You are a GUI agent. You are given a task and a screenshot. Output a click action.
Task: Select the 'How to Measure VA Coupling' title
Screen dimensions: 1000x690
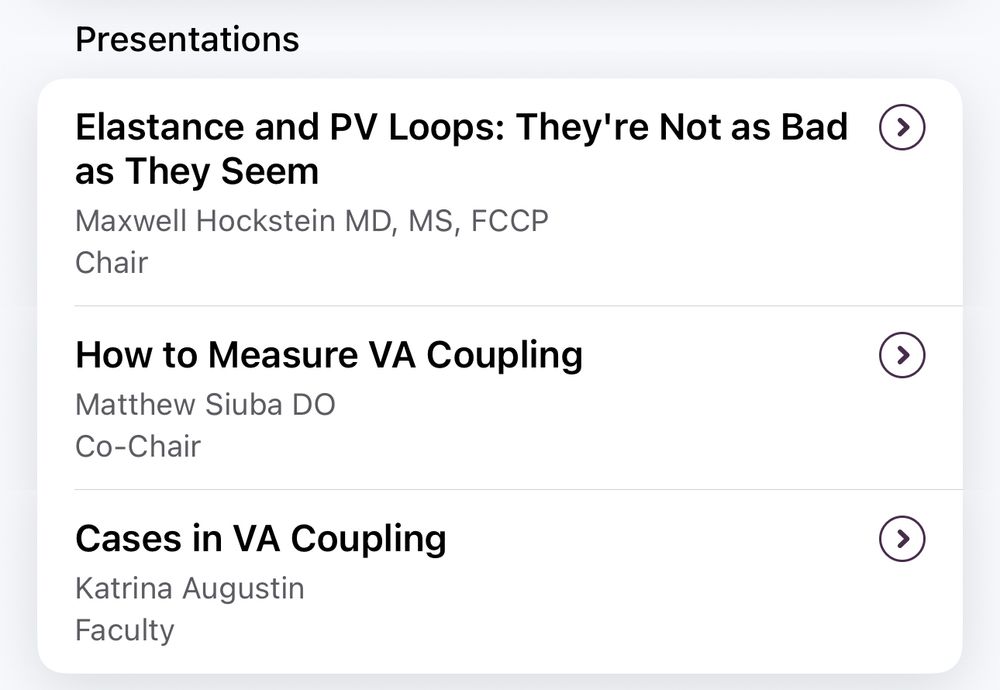coord(329,355)
